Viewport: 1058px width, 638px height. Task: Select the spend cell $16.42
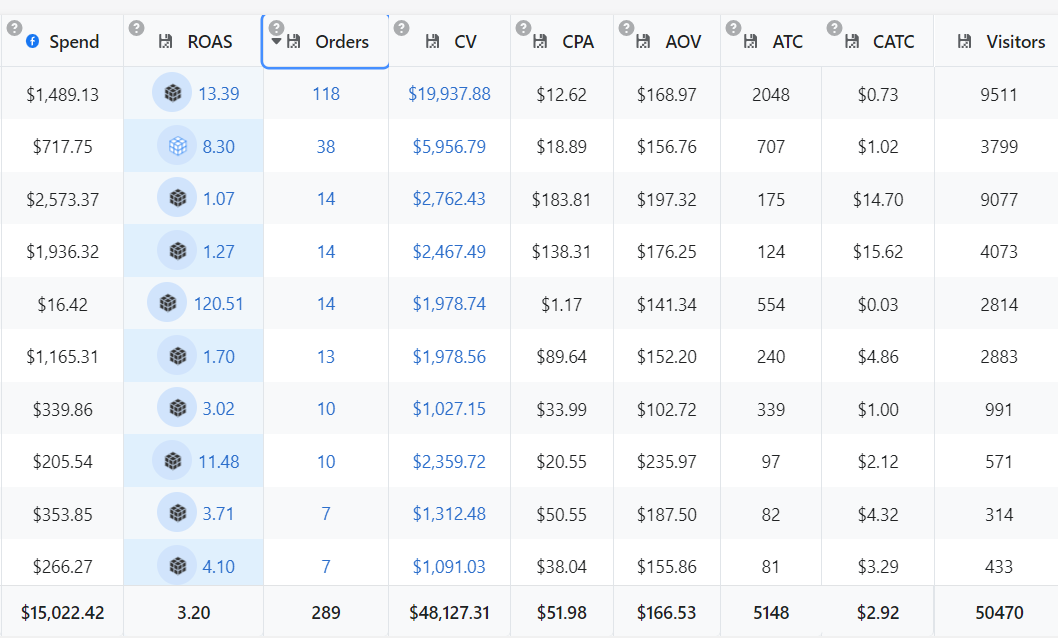coord(63,304)
